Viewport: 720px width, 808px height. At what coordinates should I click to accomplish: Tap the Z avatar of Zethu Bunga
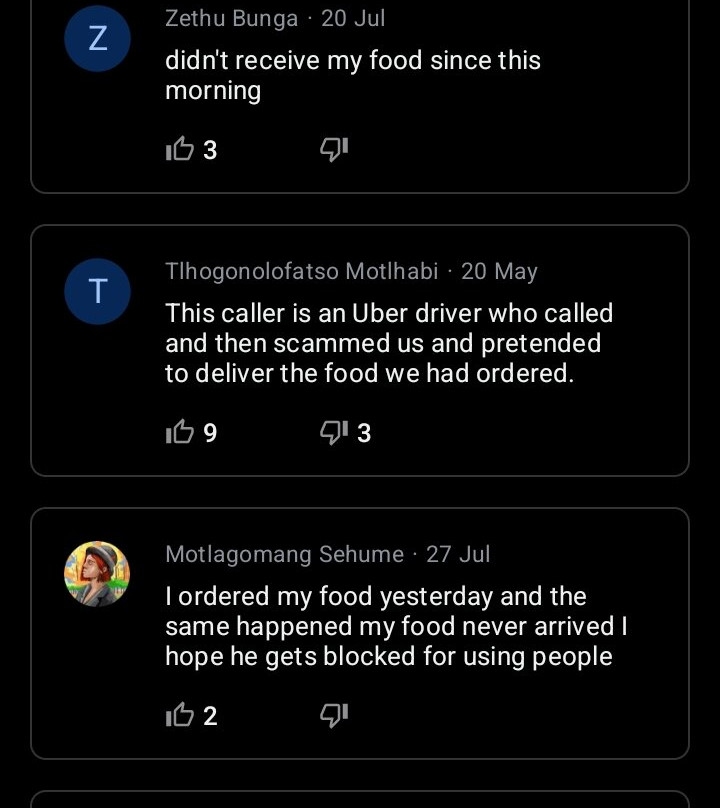(97, 39)
